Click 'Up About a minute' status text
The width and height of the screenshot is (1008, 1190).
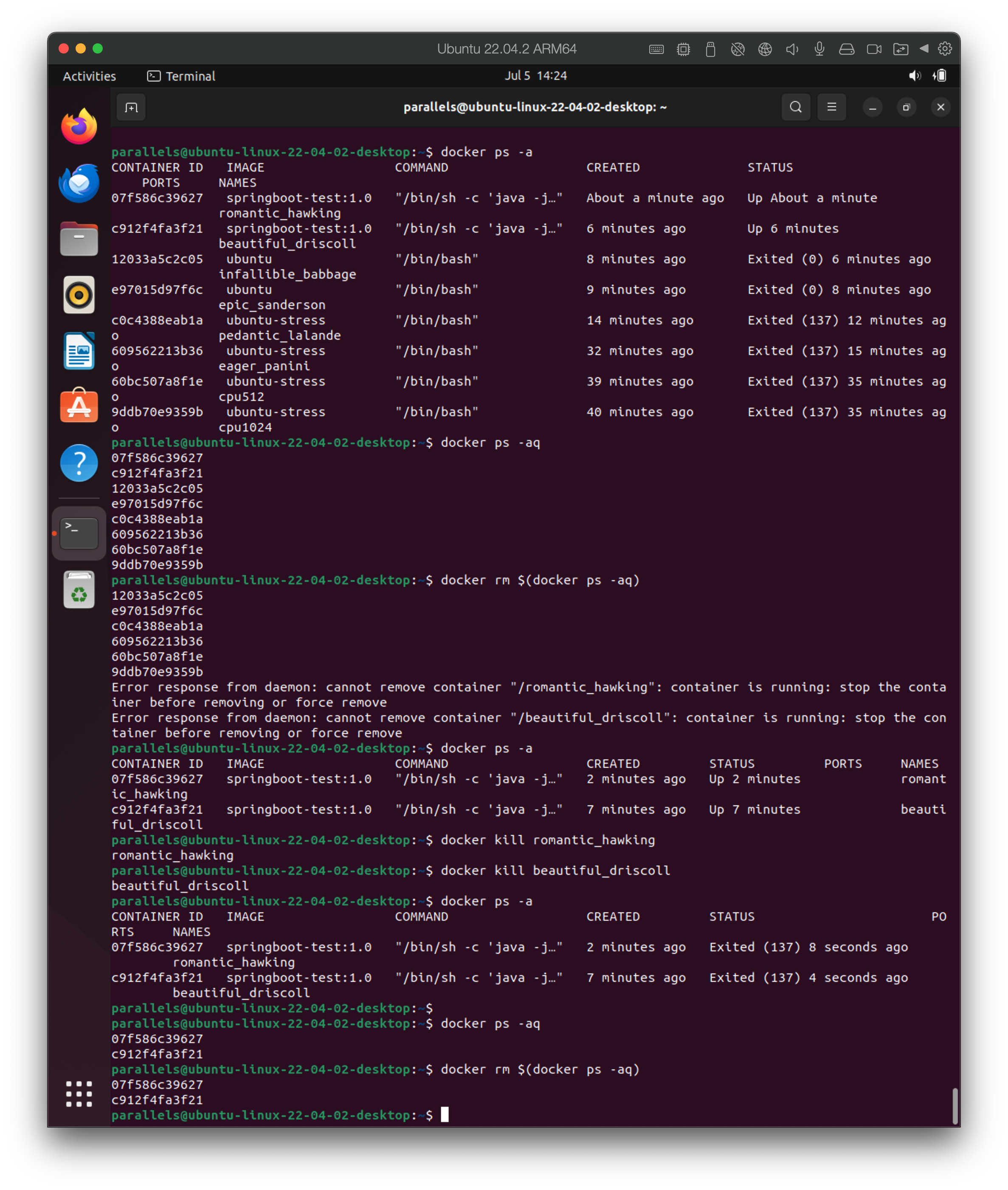(812, 198)
